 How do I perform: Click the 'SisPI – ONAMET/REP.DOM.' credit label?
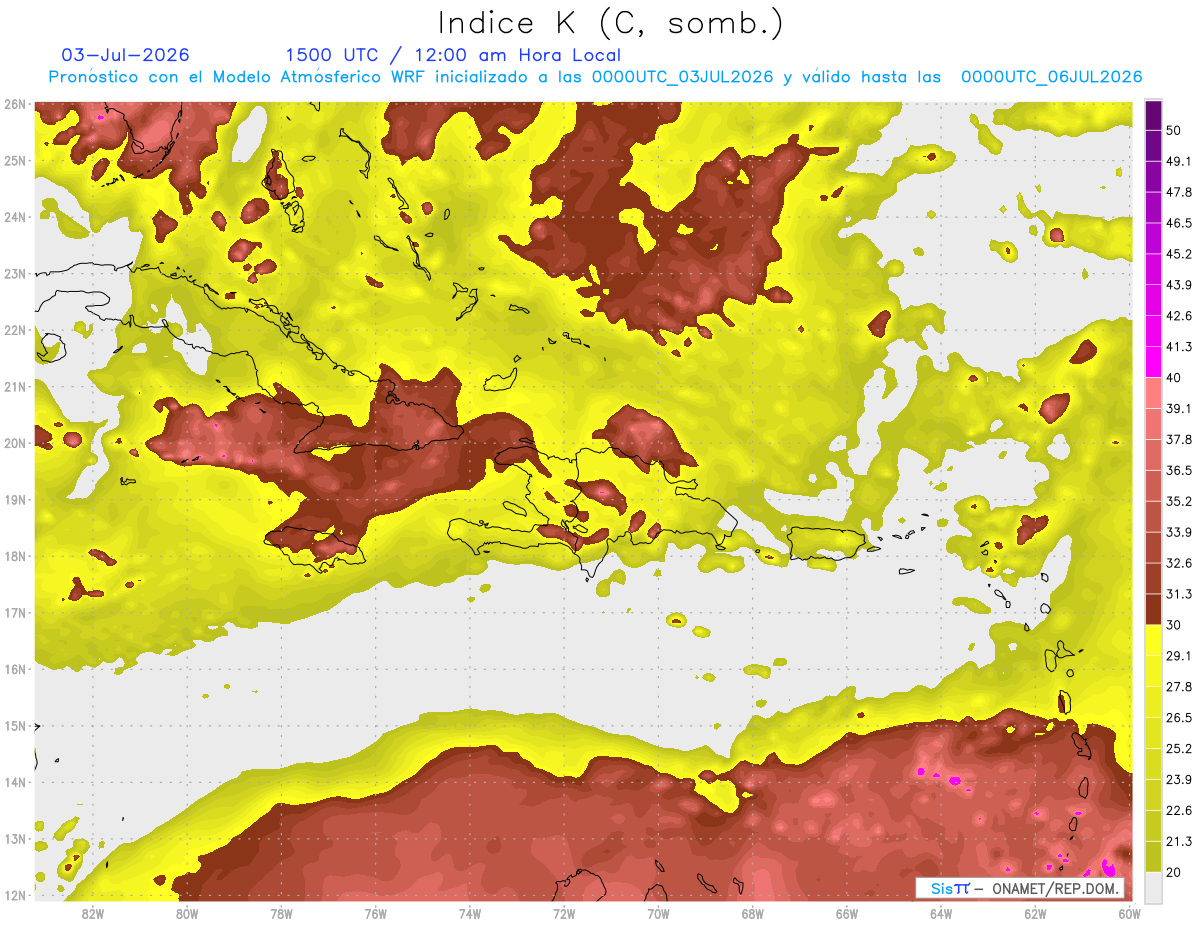[1020, 888]
